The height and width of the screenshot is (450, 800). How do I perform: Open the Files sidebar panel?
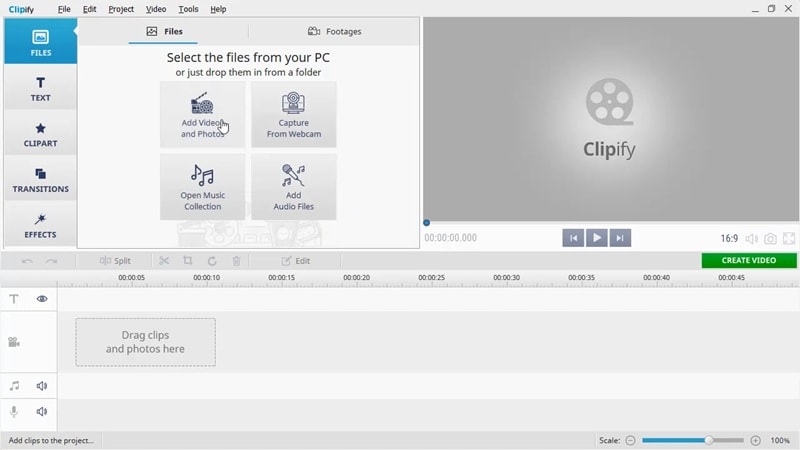pos(40,41)
